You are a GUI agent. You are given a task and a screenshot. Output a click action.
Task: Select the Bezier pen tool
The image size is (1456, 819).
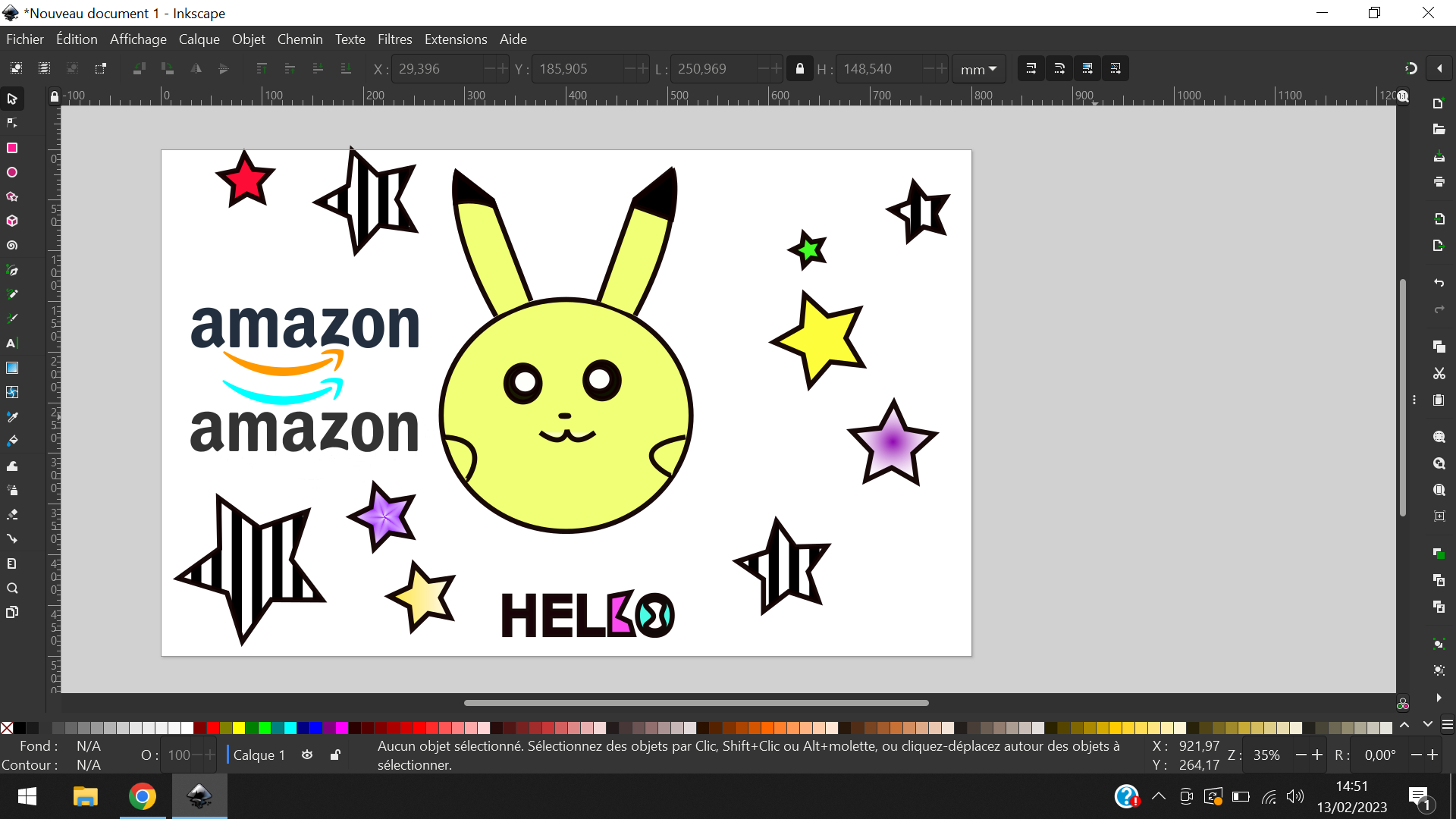12,271
